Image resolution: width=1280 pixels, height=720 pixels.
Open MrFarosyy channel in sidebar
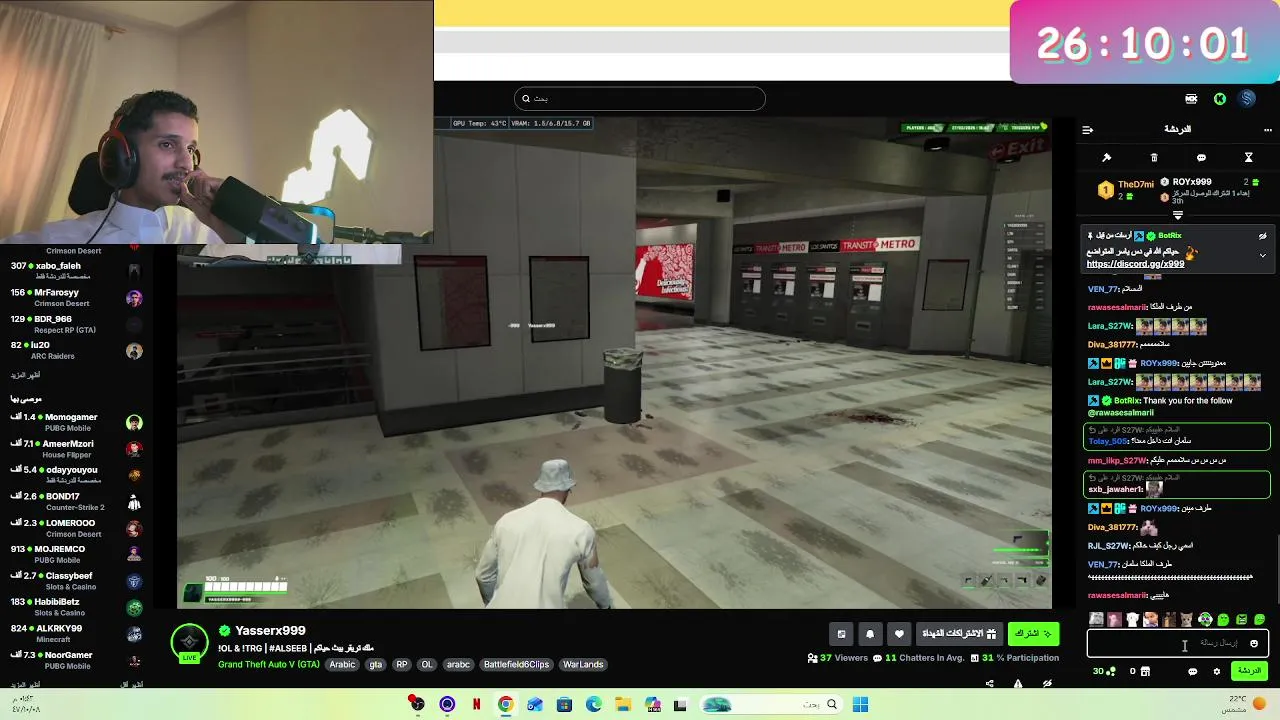click(x=76, y=298)
